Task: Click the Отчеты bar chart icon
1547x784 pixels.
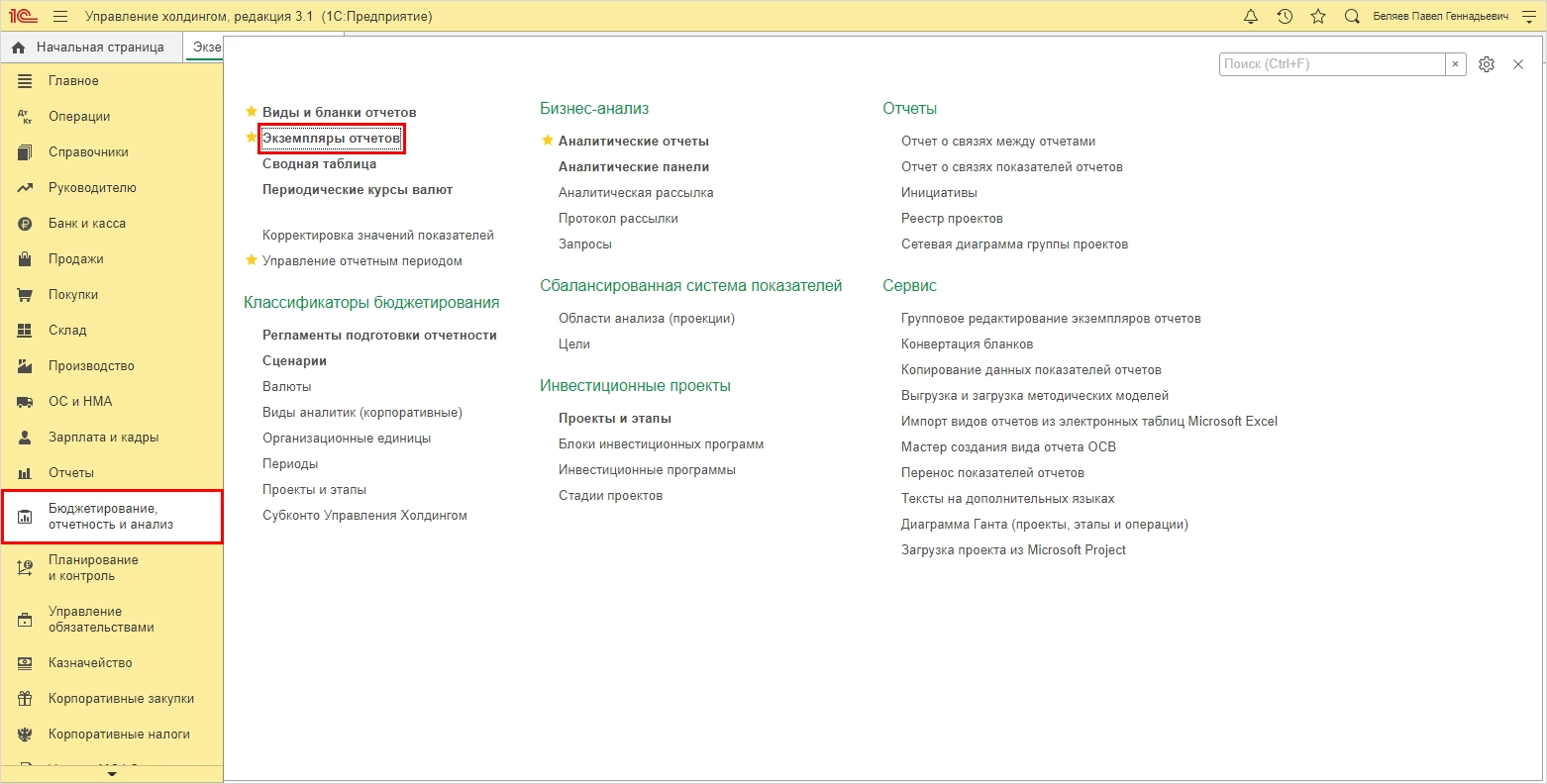Action: click(26, 473)
